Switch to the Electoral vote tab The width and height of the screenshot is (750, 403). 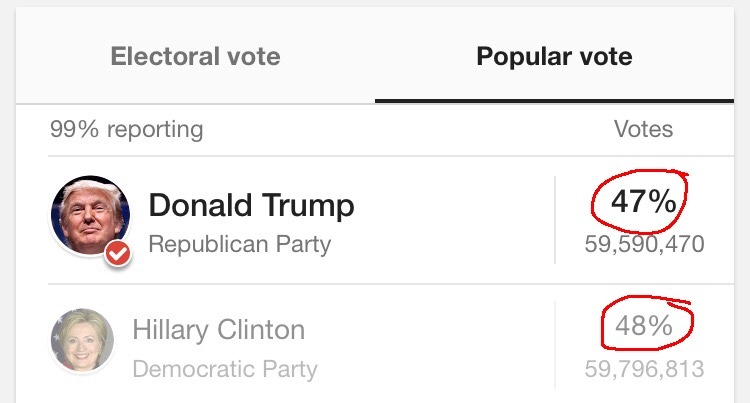(195, 56)
